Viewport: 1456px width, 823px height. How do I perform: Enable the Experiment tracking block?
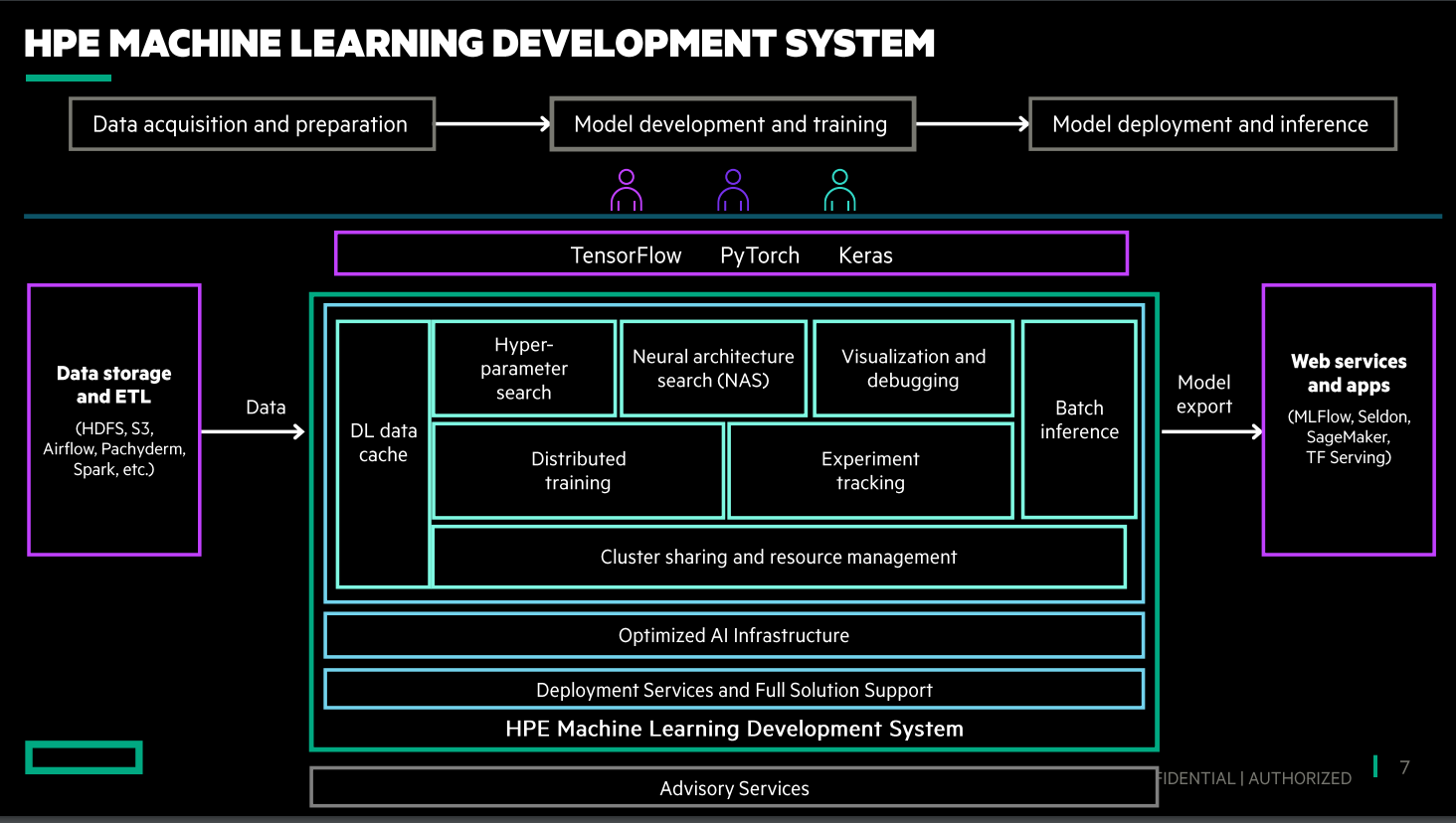870,470
